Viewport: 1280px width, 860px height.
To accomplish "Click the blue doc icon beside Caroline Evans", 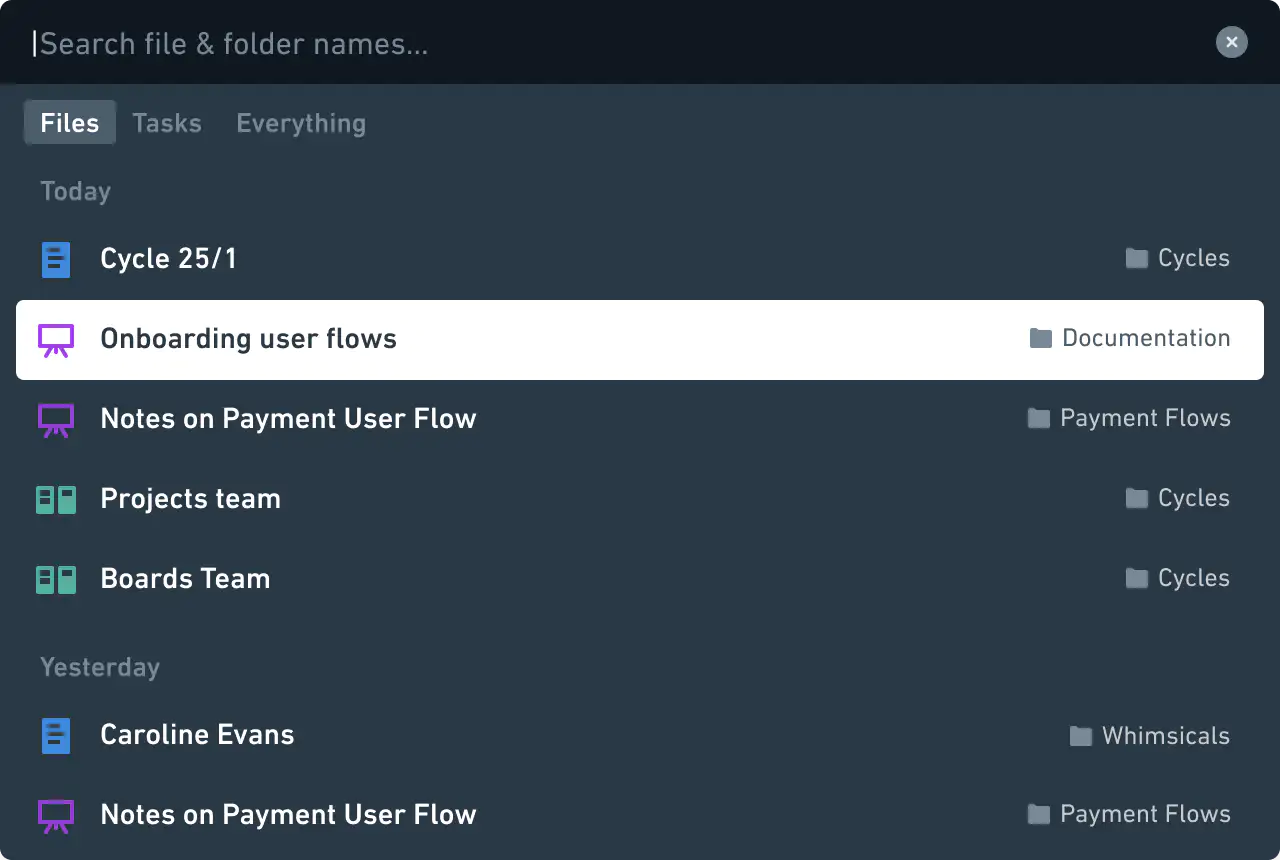I will 56,735.
